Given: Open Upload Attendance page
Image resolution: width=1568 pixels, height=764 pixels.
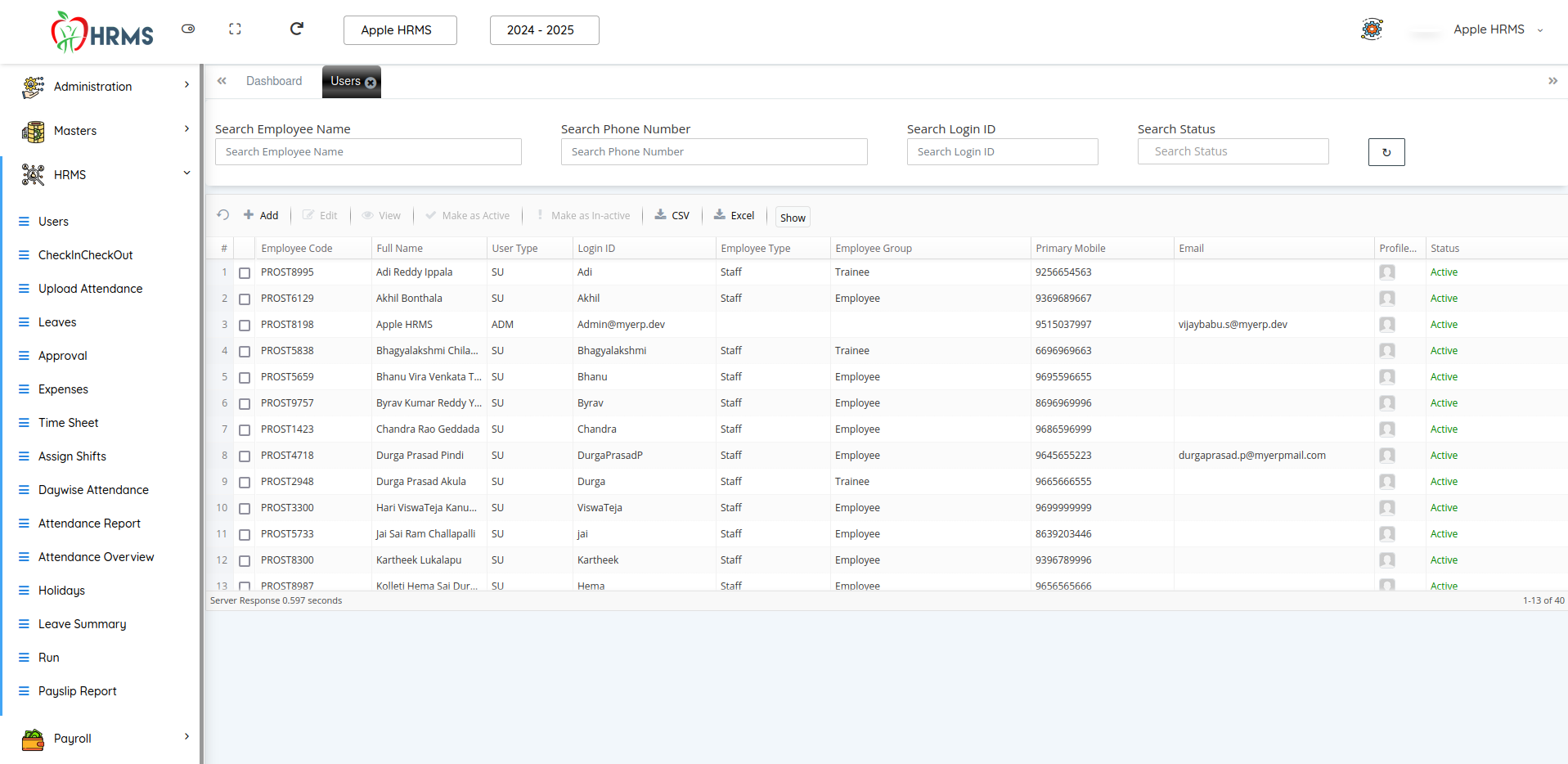Looking at the screenshot, I should pyautogui.click(x=90, y=289).
